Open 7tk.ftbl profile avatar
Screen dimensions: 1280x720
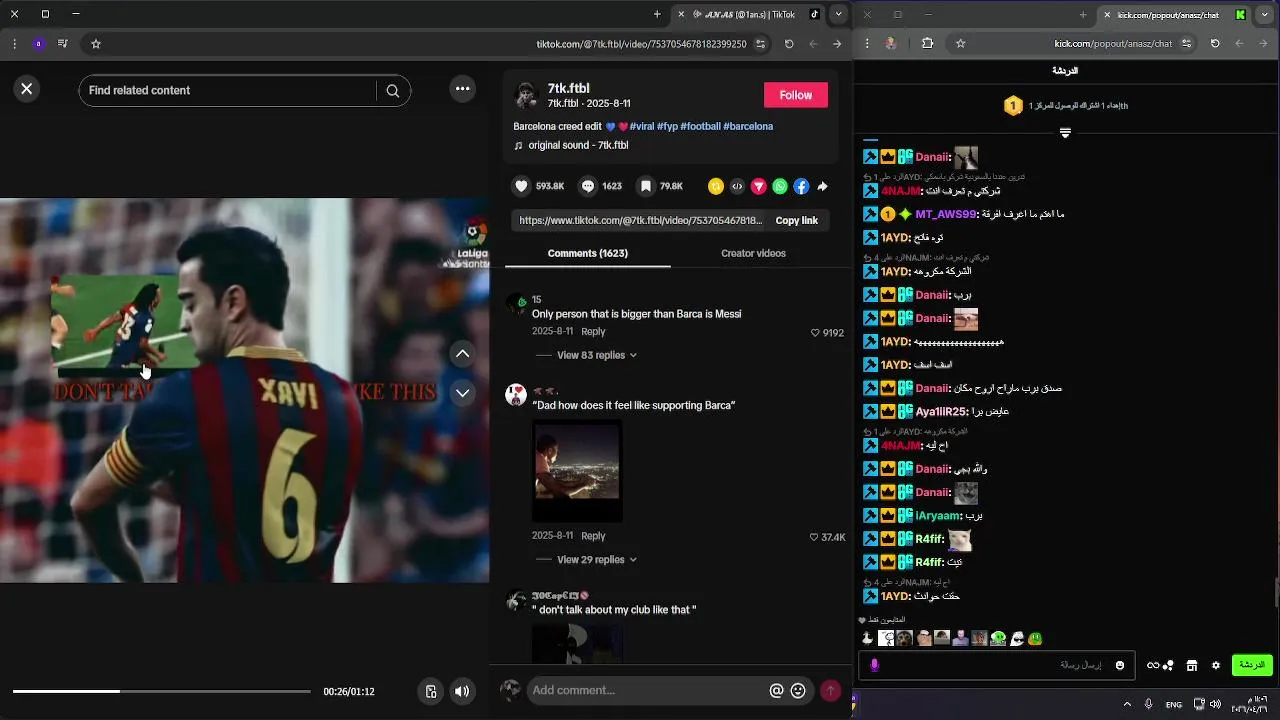pos(526,95)
